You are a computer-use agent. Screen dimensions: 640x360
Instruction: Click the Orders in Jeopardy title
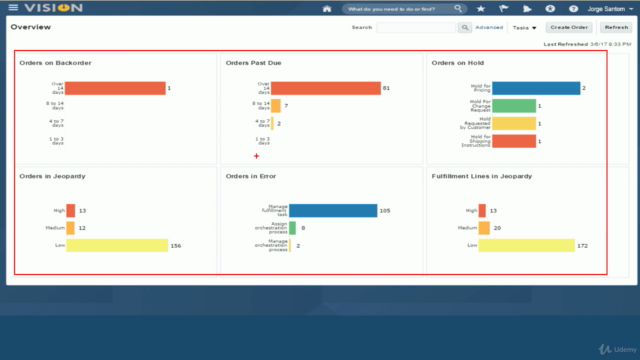52,176
